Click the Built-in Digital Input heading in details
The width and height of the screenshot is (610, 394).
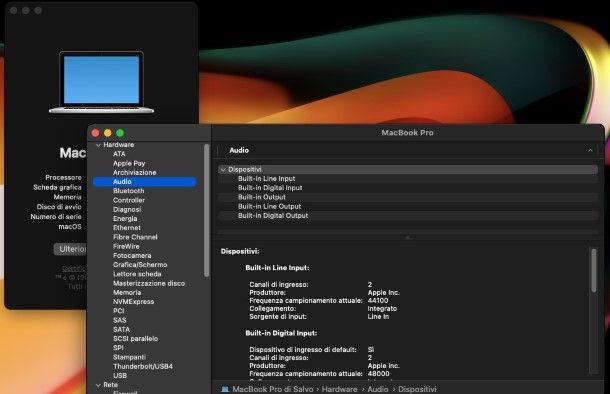pyautogui.click(x=281, y=333)
